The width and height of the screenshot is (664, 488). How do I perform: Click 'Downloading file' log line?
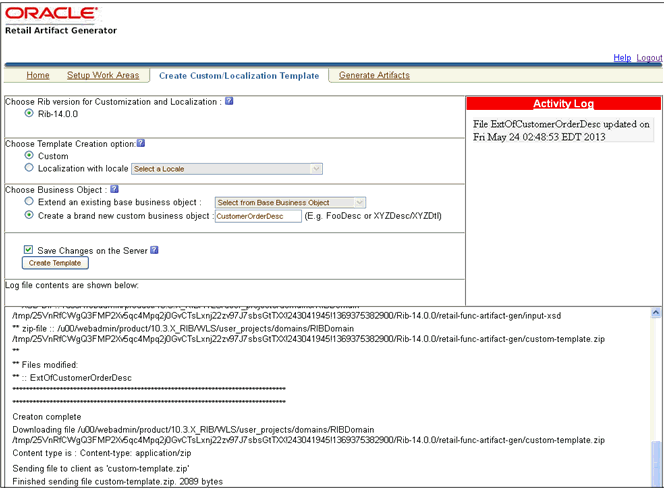(308, 435)
